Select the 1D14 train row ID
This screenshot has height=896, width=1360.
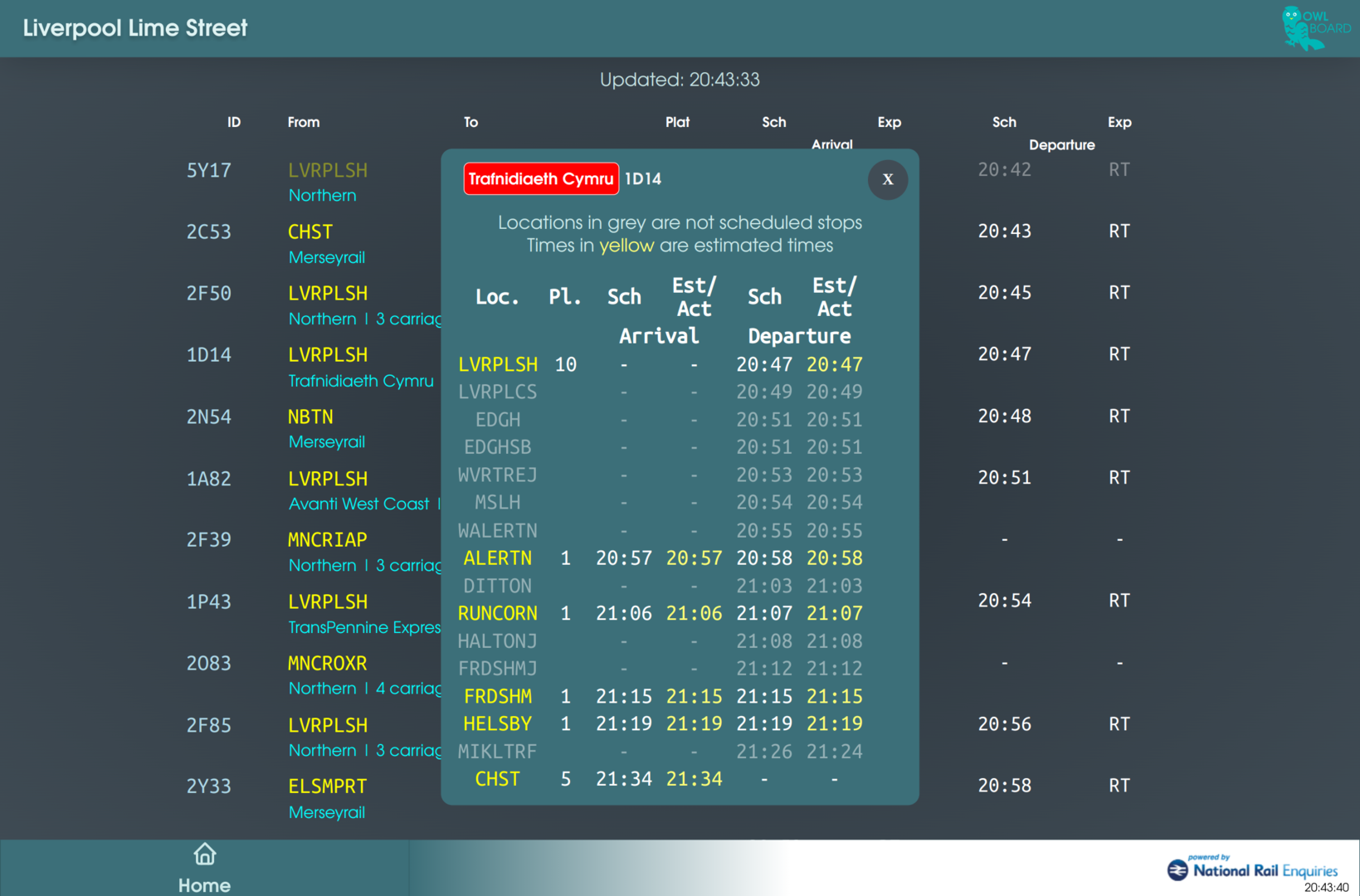tap(208, 355)
